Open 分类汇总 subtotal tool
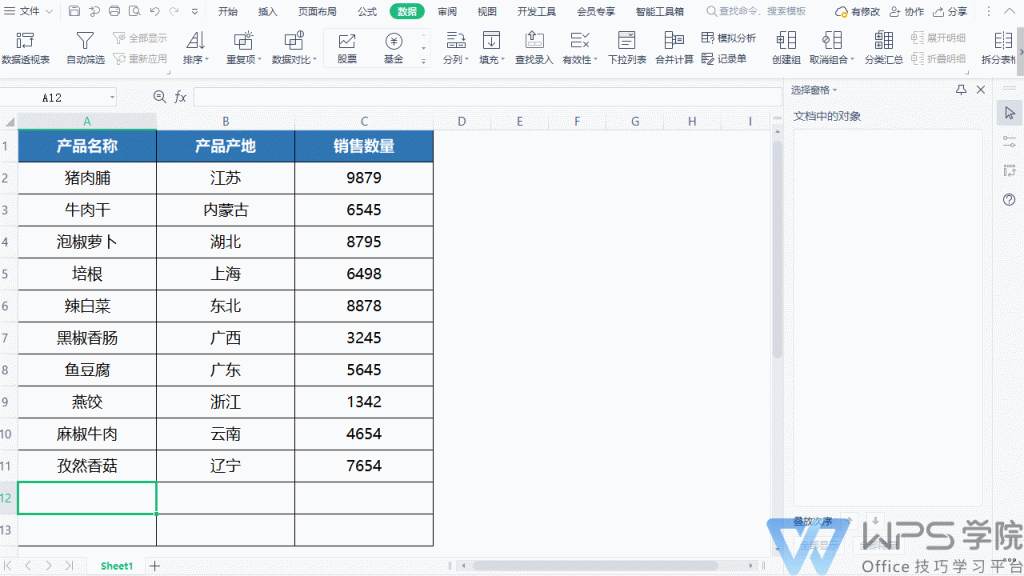 (884, 48)
